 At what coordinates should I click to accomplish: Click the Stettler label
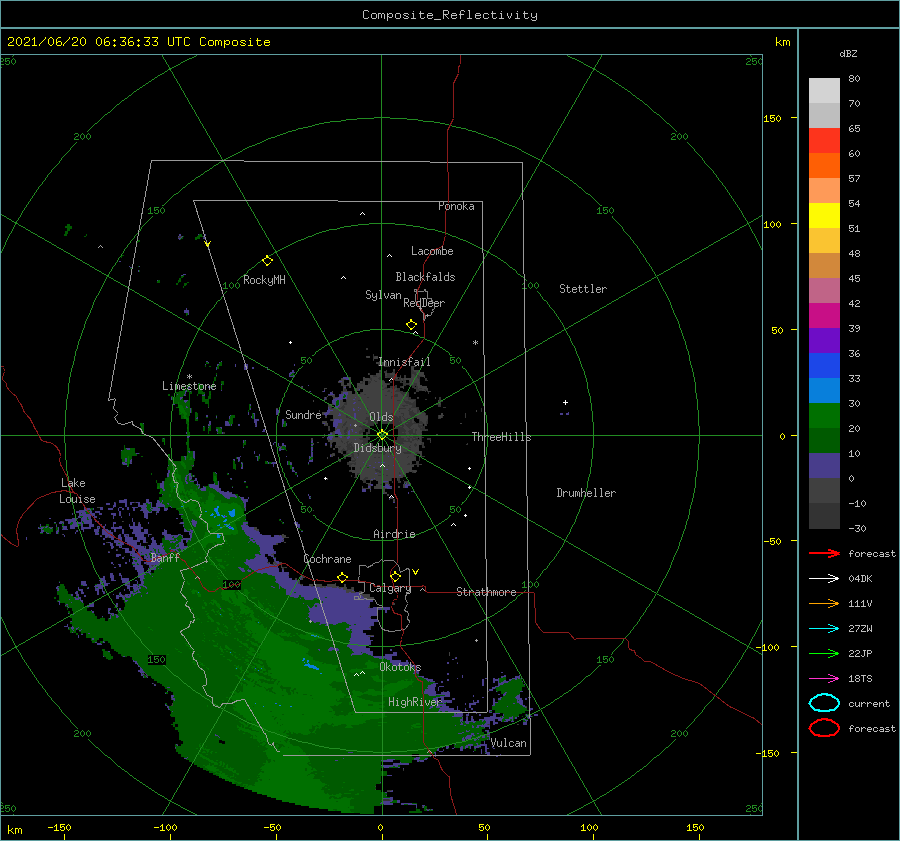(x=583, y=289)
